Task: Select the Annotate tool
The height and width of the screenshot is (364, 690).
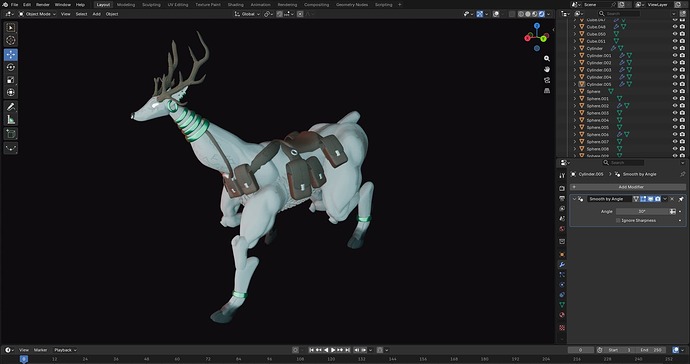Action: click(11, 107)
